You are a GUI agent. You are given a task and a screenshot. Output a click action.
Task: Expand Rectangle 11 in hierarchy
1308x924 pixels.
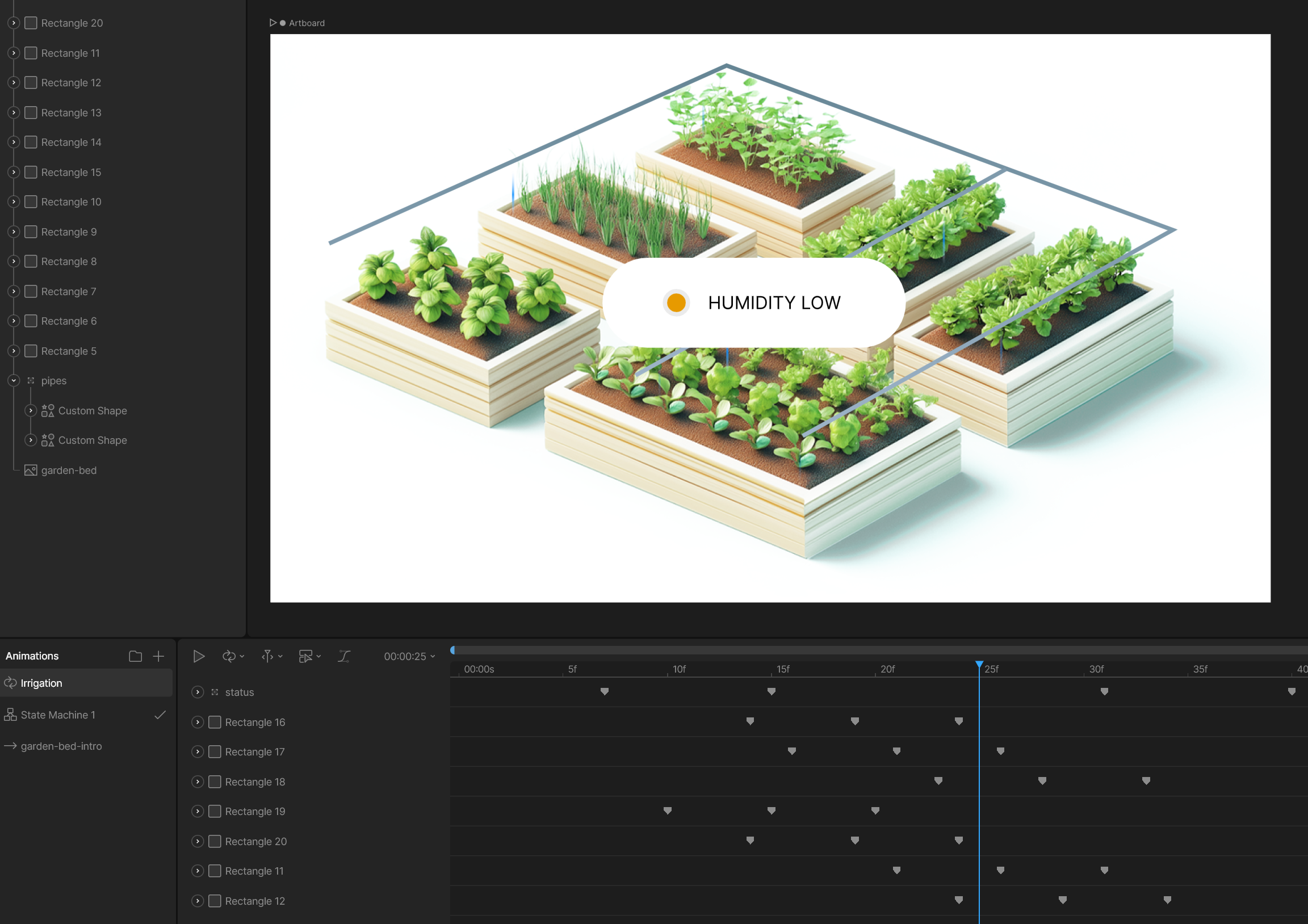(14, 53)
